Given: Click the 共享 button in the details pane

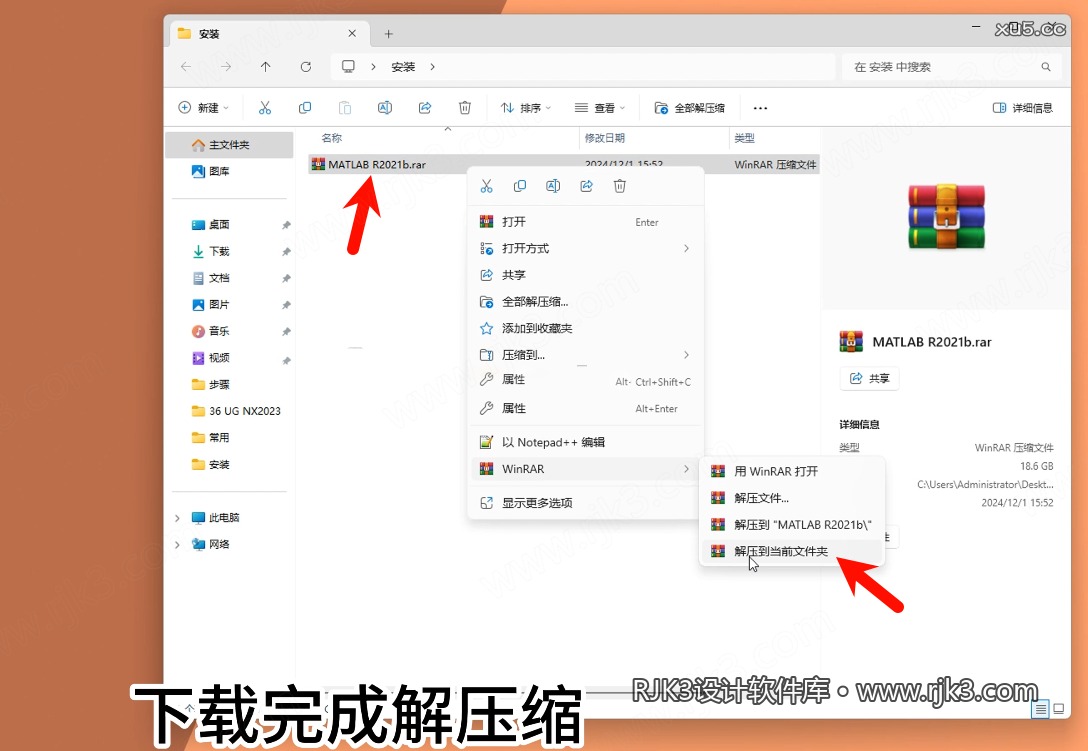Looking at the screenshot, I should click(869, 378).
